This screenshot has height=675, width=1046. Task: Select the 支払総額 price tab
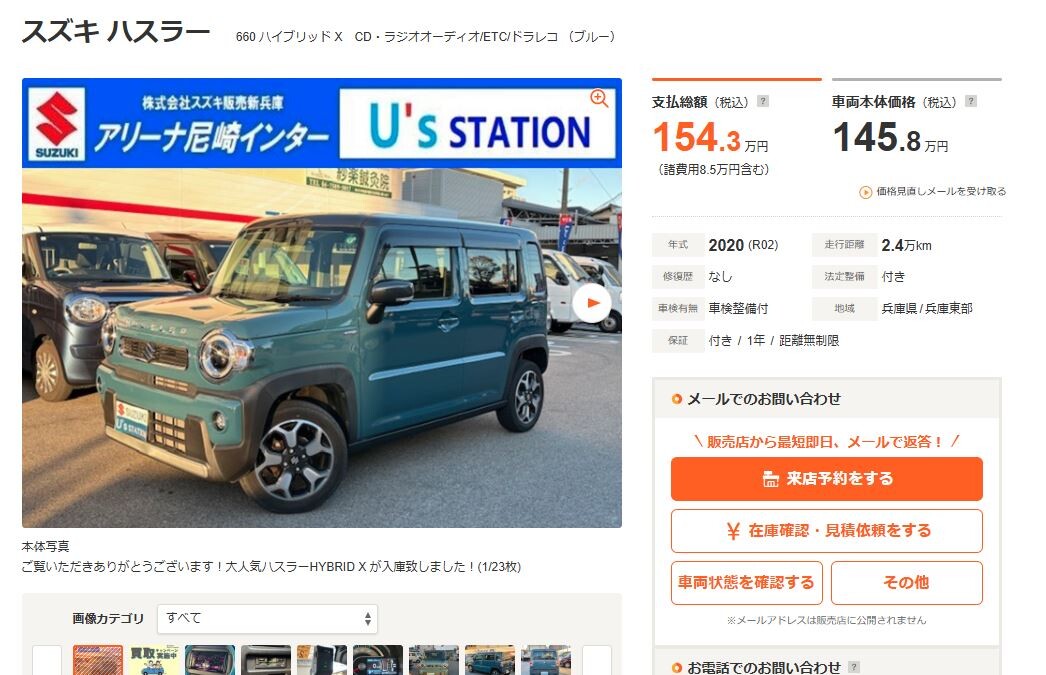coord(736,128)
